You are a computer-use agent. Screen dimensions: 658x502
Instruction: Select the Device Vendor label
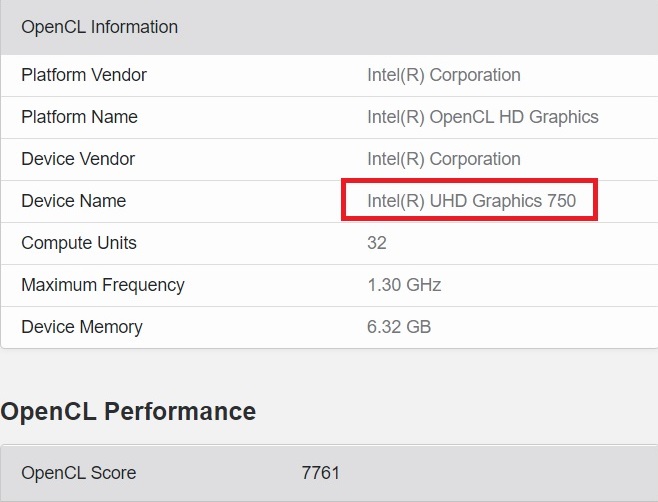pyautogui.click(x=78, y=159)
